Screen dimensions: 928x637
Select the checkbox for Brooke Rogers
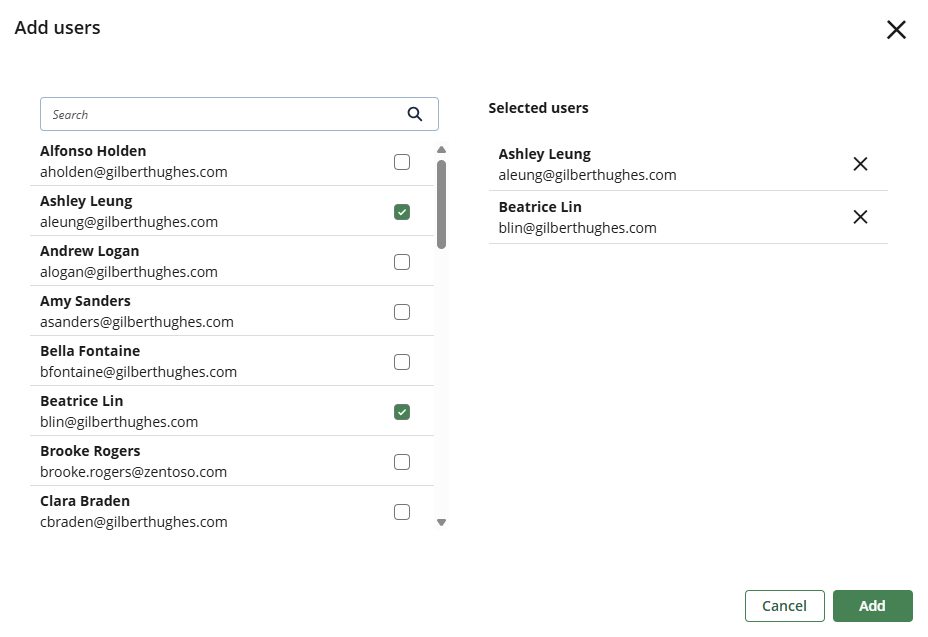pyautogui.click(x=402, y=461)
